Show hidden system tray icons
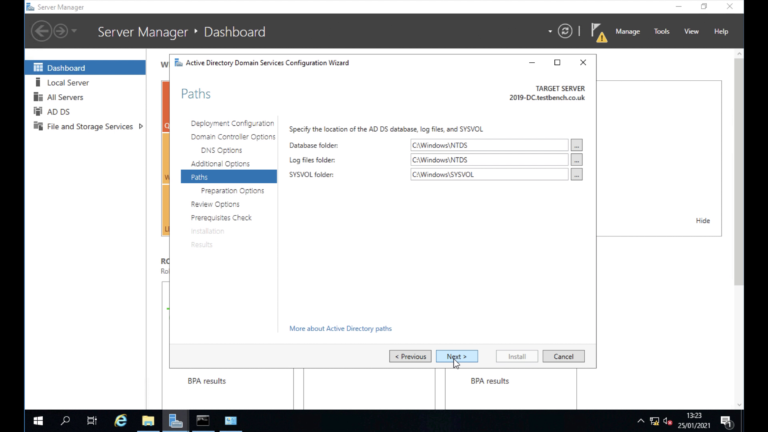This screenshot has height=432, width=768. [641, 421]
